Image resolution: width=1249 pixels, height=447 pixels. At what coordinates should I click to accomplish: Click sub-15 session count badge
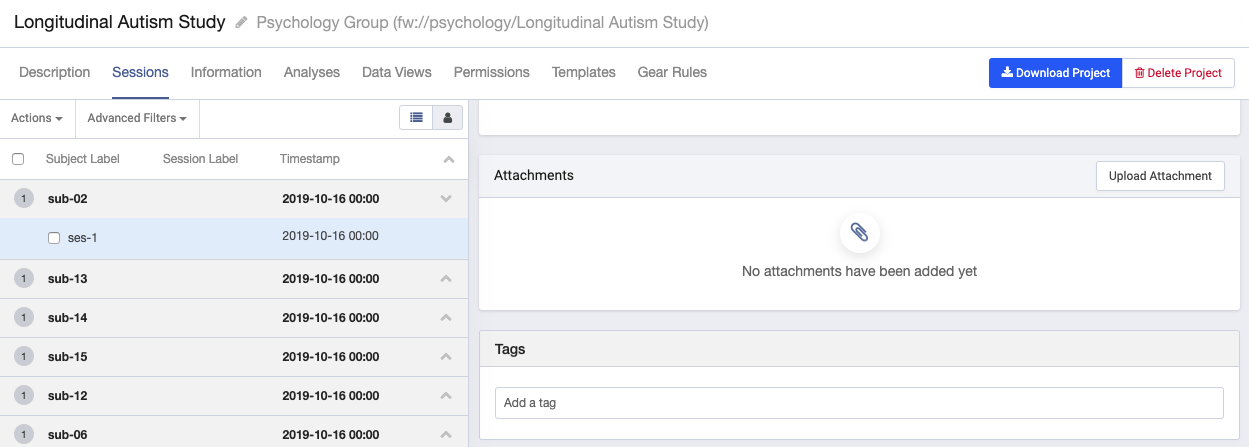(23, 357)
